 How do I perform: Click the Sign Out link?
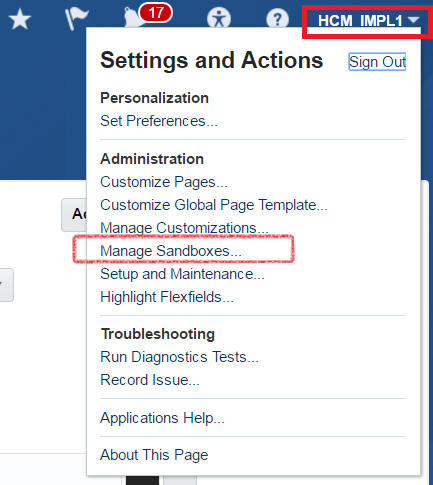pyautogui.click(x=377, y=62)
